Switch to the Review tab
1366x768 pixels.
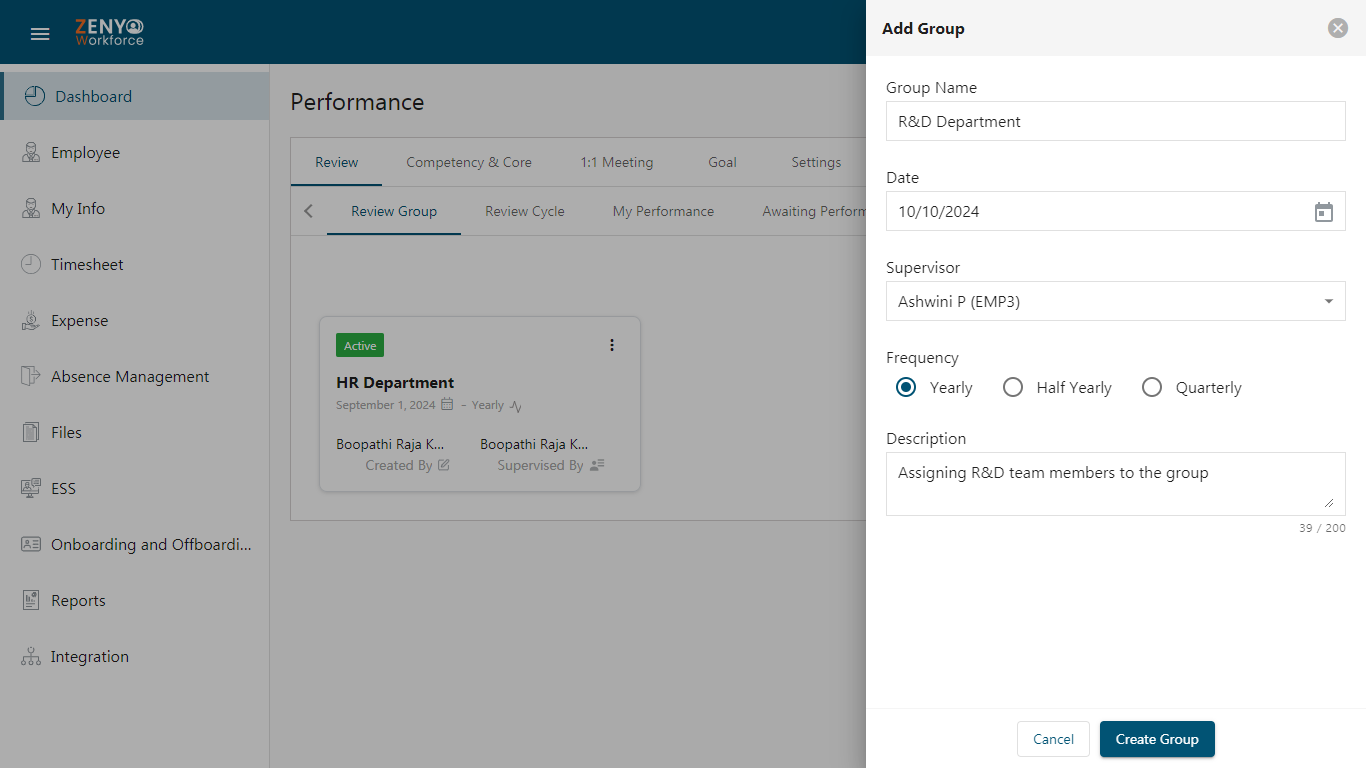[336, 162]
